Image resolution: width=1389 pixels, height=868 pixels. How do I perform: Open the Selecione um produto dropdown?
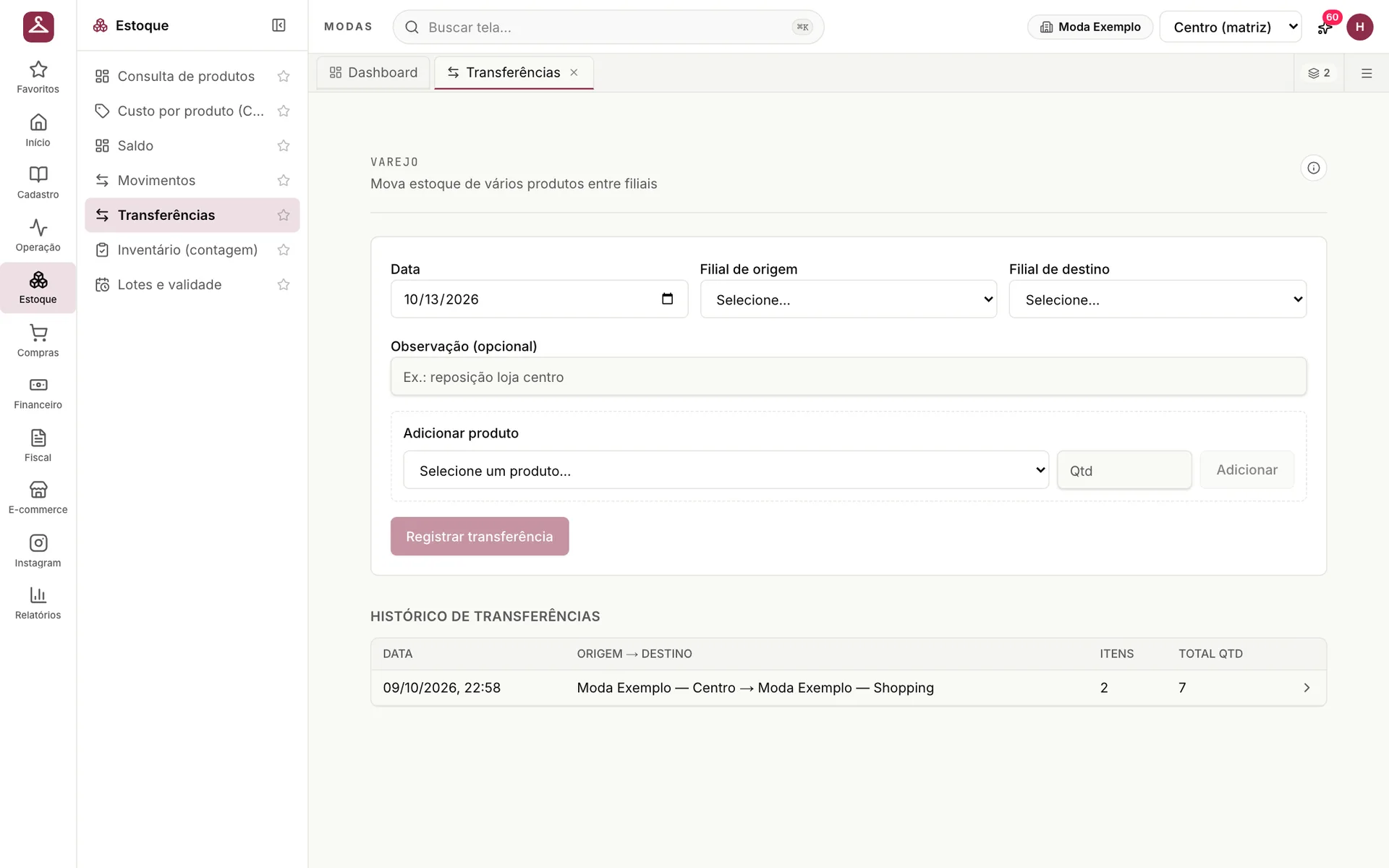tap(726, 470)
